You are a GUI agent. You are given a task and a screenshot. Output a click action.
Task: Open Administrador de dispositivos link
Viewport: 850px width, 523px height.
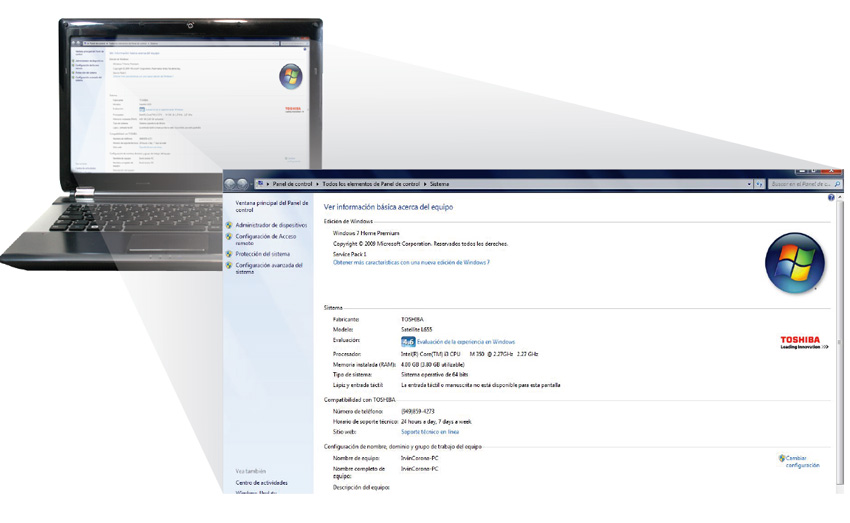click(271, 225)
